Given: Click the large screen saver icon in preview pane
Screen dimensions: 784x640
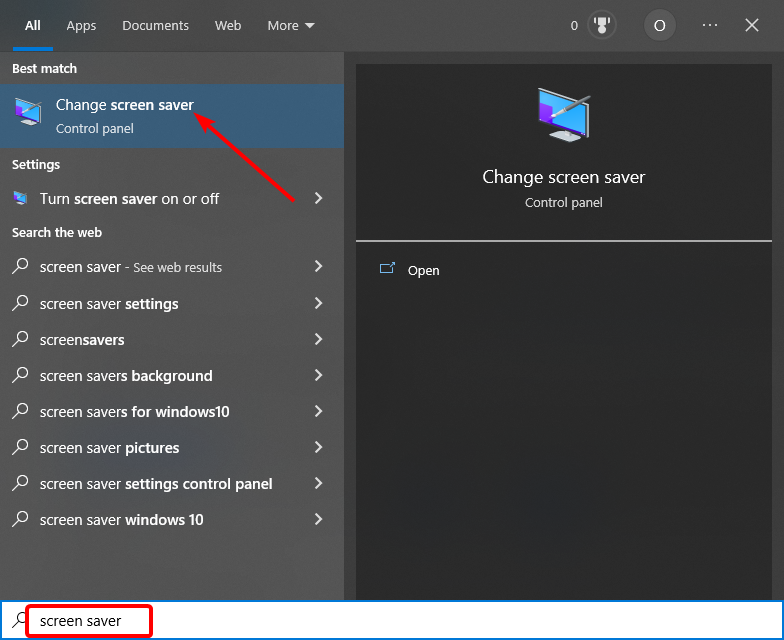Looking at the screenshot, I should 564,114.
